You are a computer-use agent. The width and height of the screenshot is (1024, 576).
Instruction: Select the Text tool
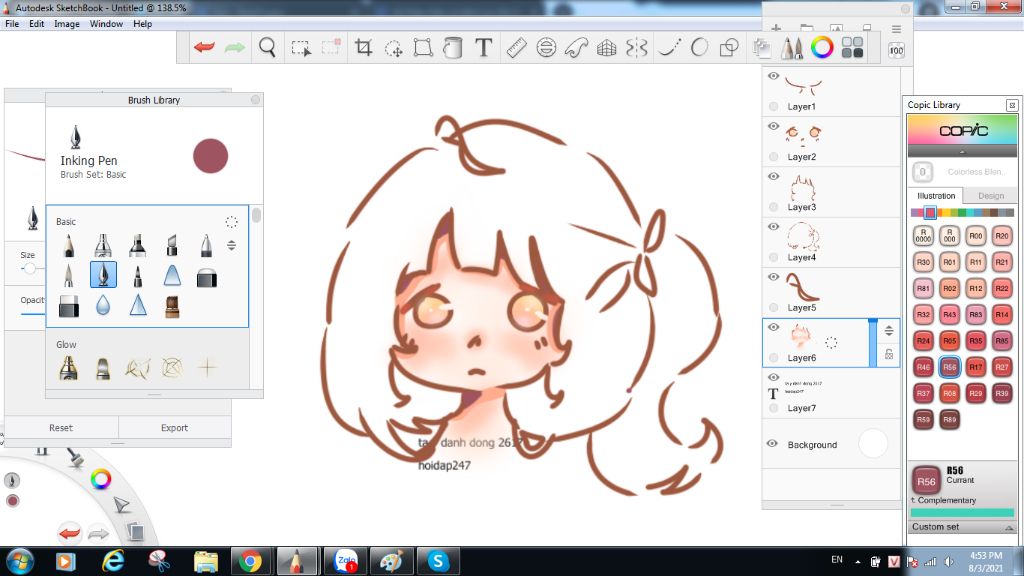(483, 48)
